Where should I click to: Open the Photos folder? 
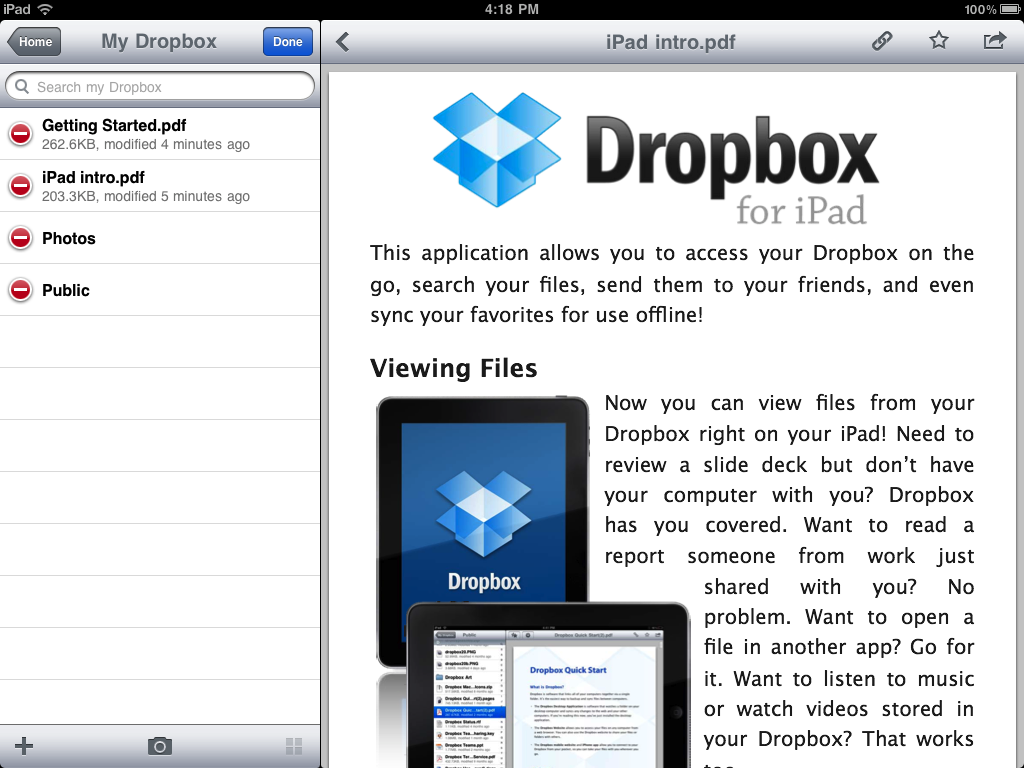[69, 238]
